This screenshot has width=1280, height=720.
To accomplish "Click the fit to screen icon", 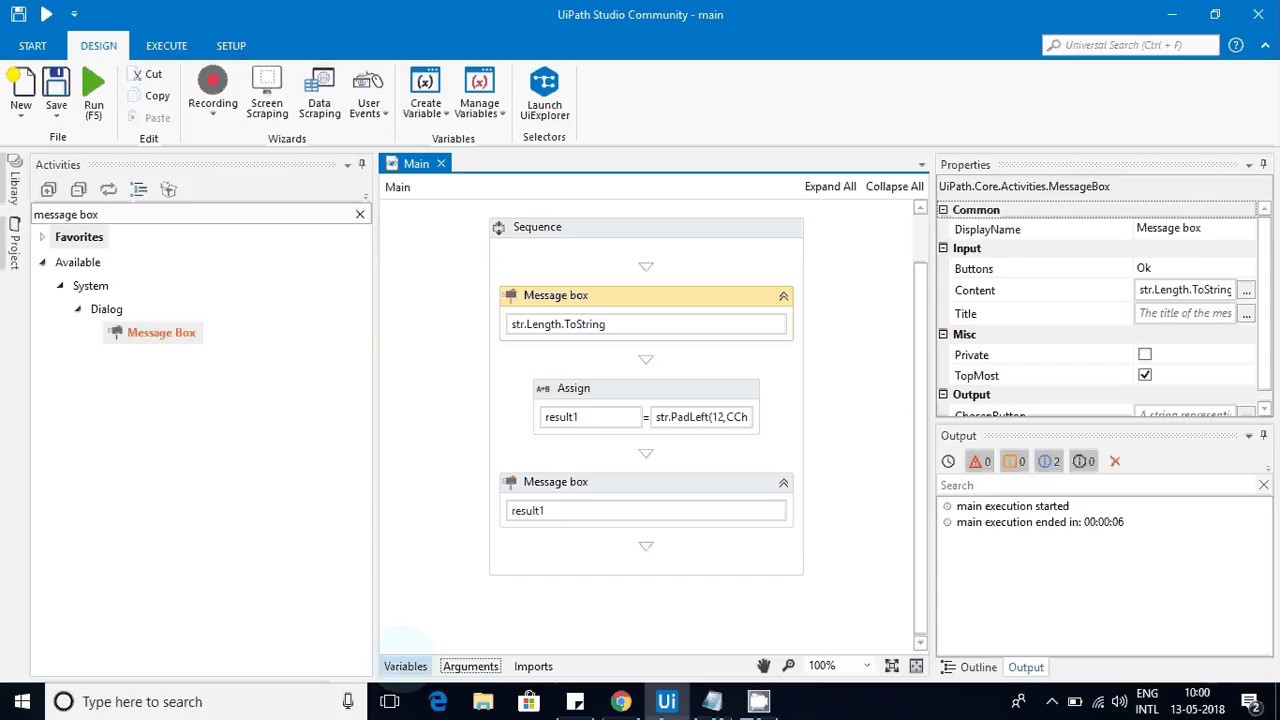I will coord(891,666).
